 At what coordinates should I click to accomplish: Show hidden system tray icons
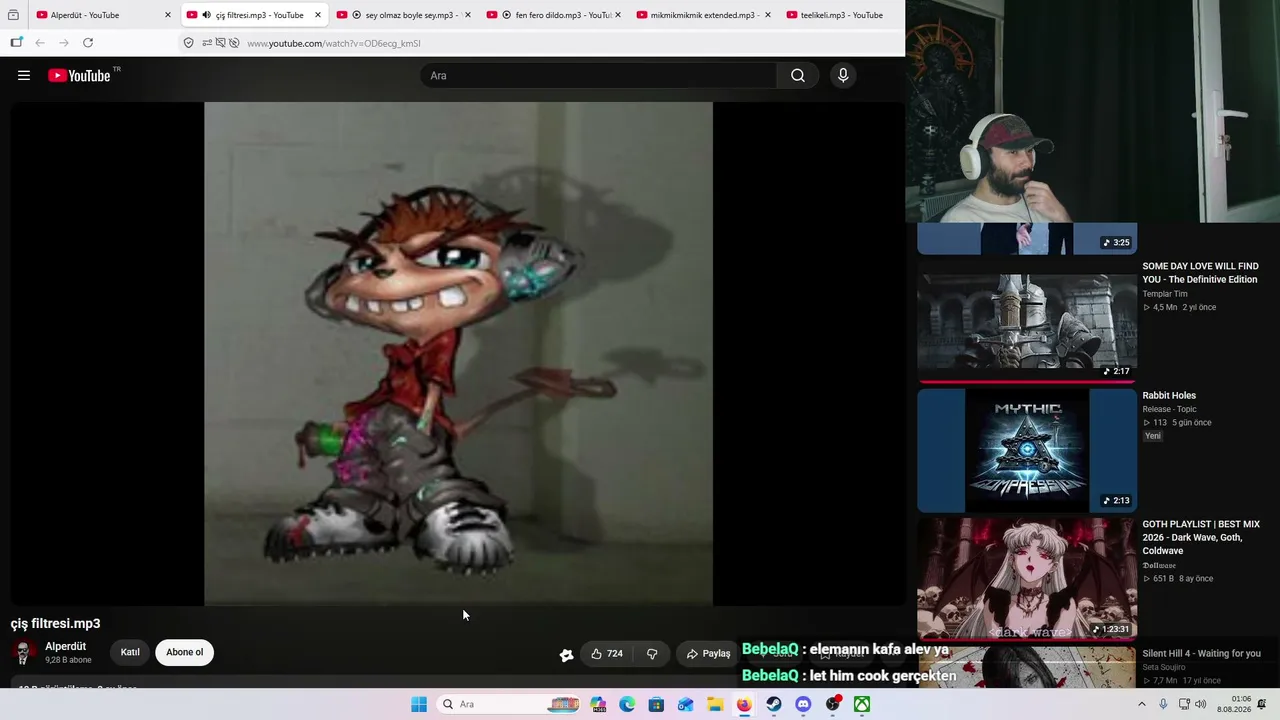pos(1142,704)
